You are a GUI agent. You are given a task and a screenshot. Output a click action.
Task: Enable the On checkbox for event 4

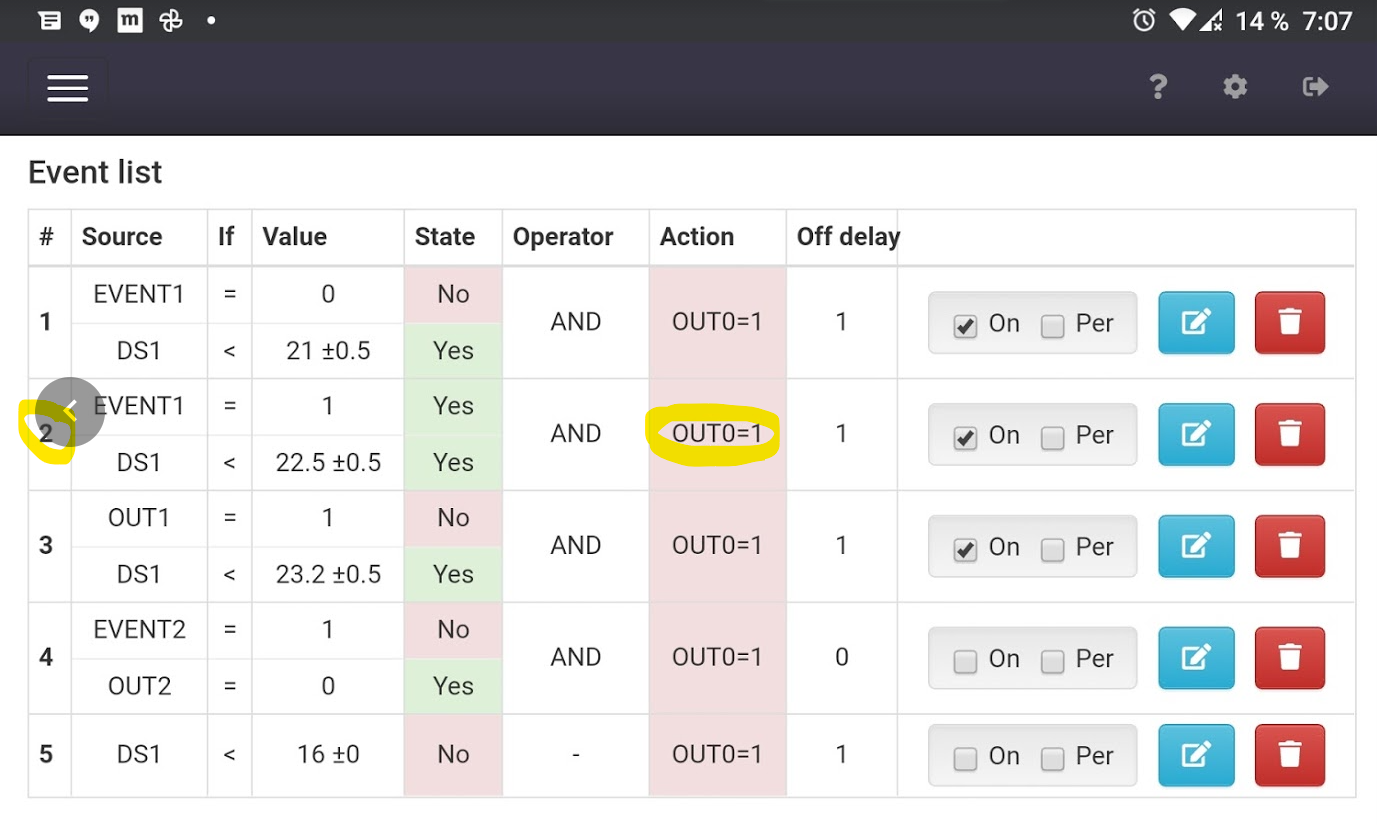click(965, 661)
